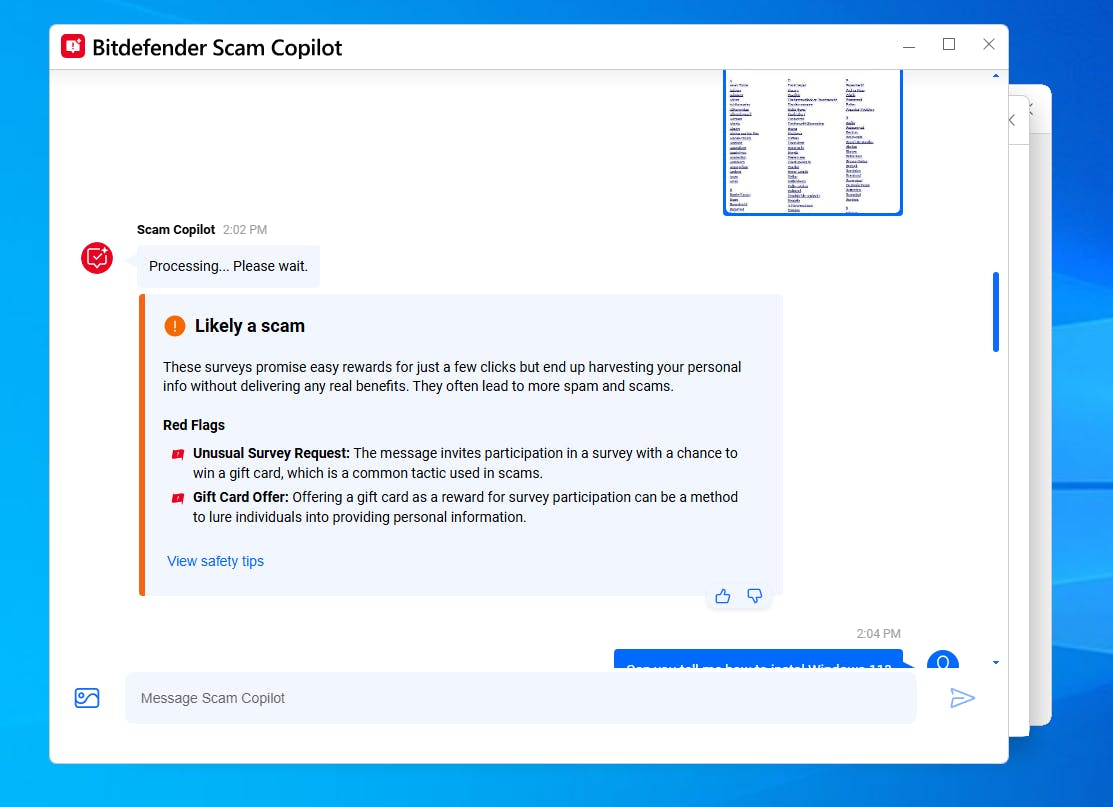
Task: Click the back chevron in the window behind
Action: [x=1012, y=120]
